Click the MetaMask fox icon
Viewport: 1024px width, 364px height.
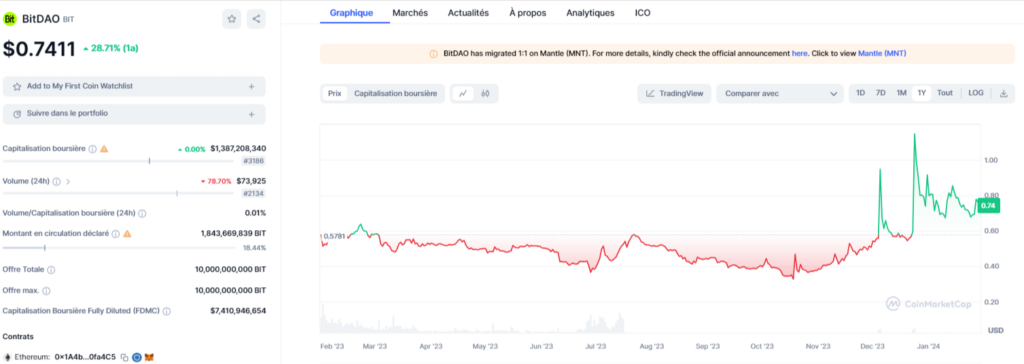(150, 357)
